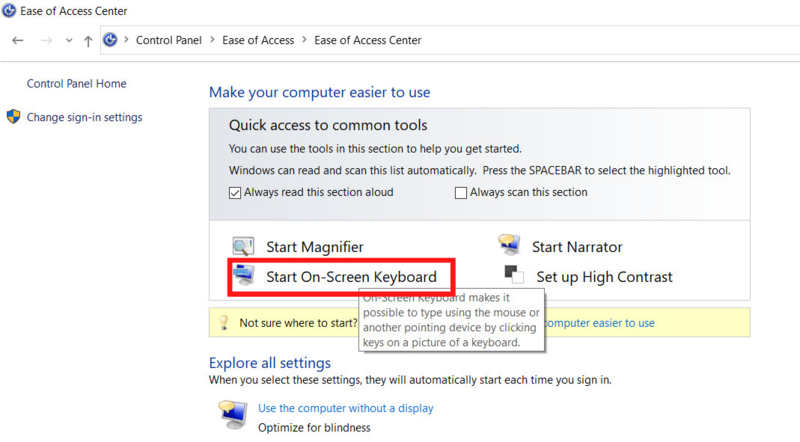
Task: Click the Magnifier icon
Action: pyautogui.click(x=243, y=247)
